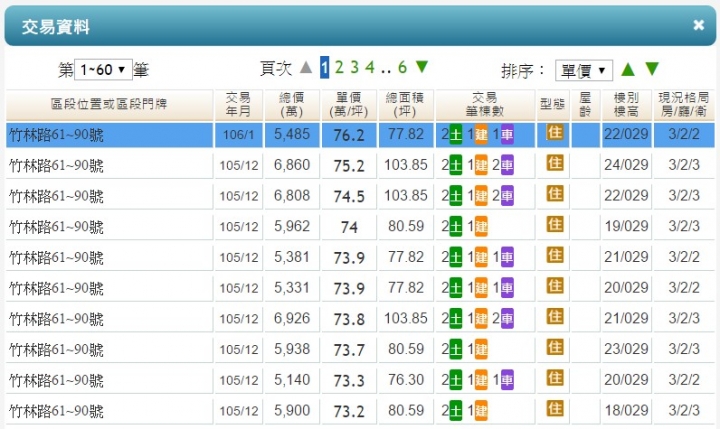Click the 單價(萬/坪) column header
This screenshot has width=720, height=429.
349,104
